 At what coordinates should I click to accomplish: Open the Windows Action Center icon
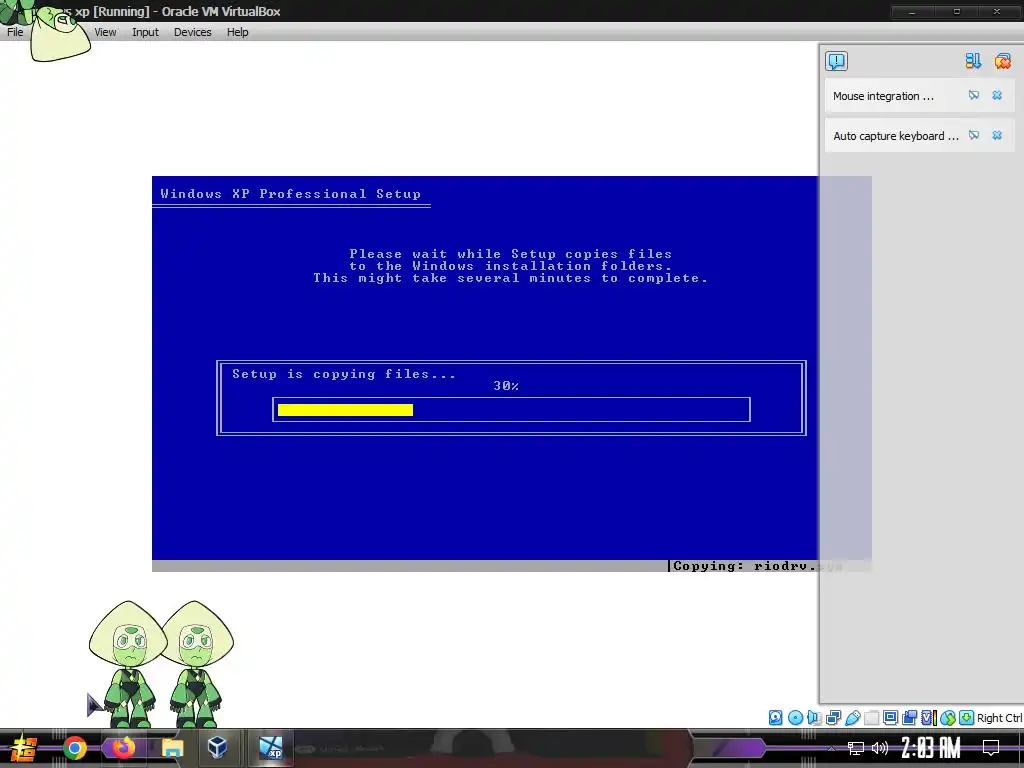click(991, 748)
